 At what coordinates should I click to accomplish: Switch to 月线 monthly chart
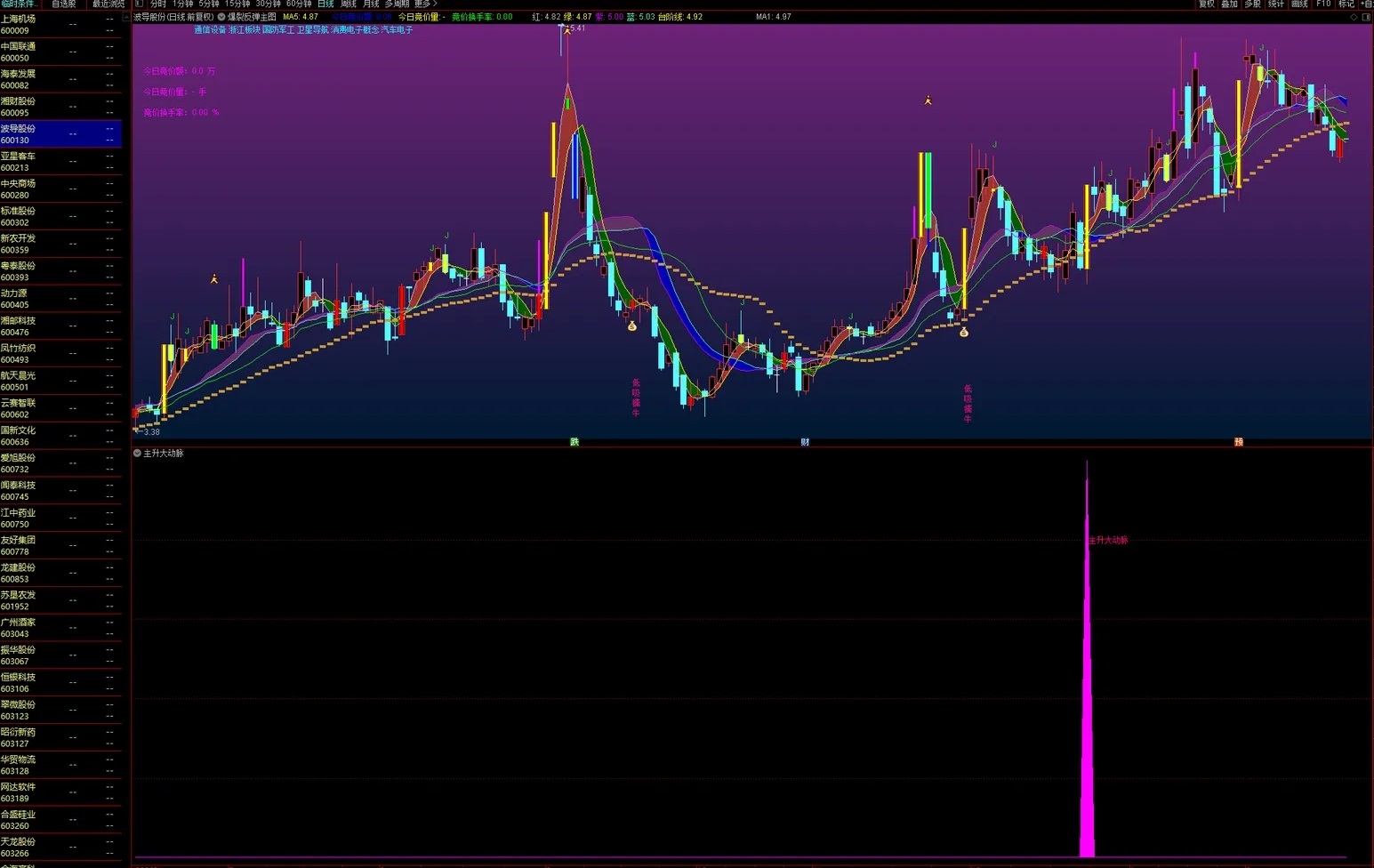coord(371,4)
